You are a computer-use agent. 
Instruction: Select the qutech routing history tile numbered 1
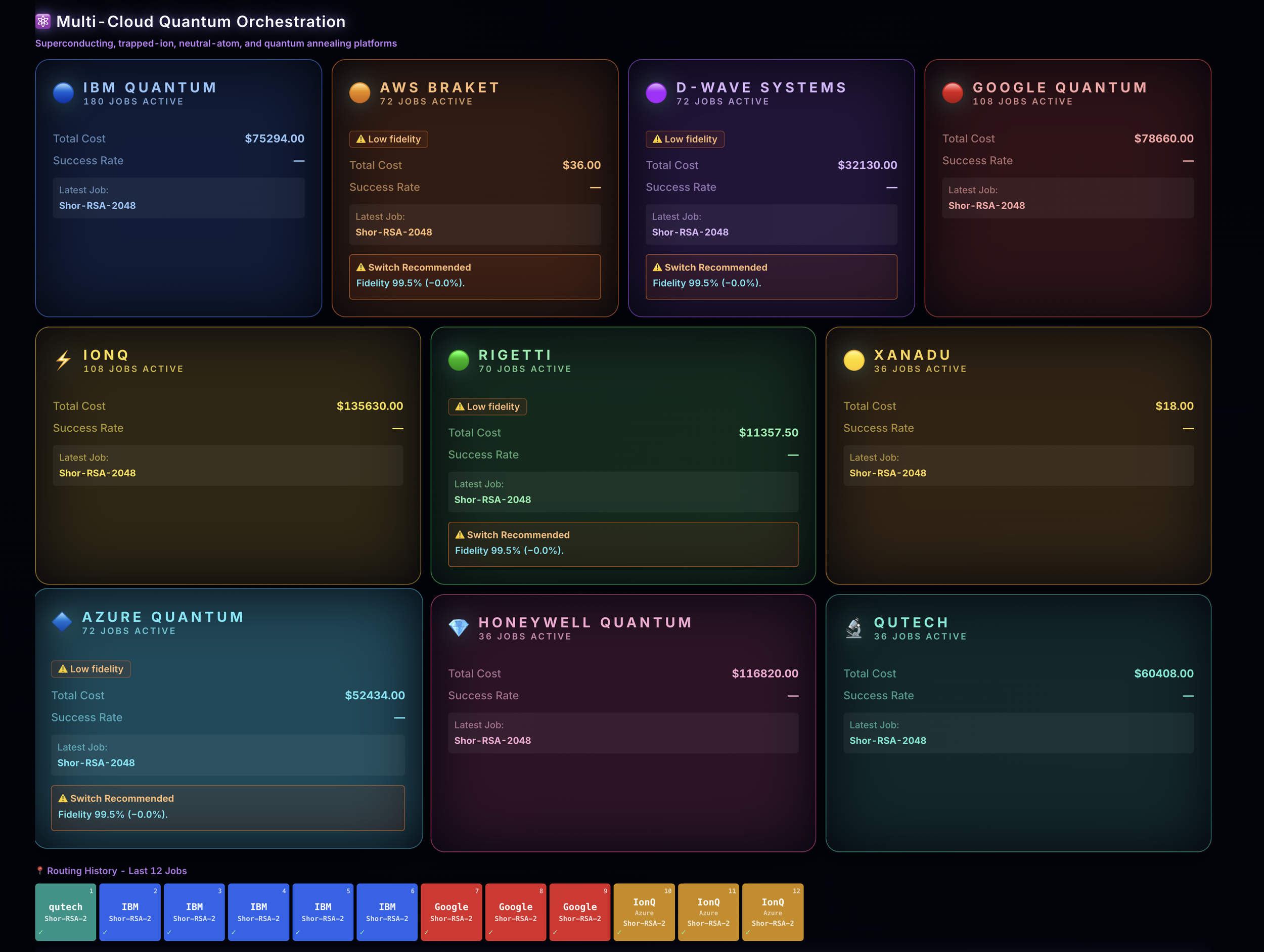point(66,912)
